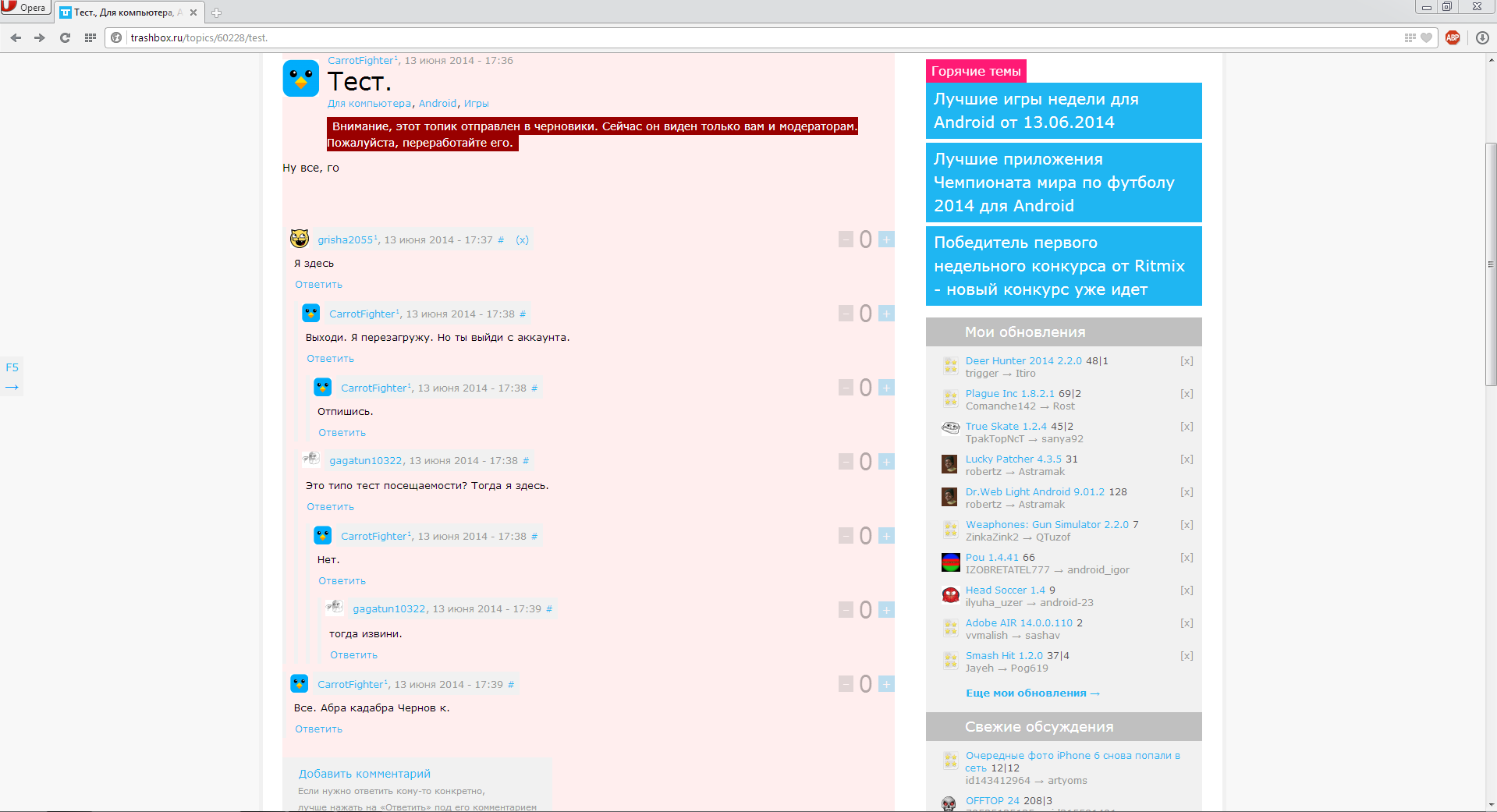
Task: Reload the page with refresh icon
Action: point(65,37)
